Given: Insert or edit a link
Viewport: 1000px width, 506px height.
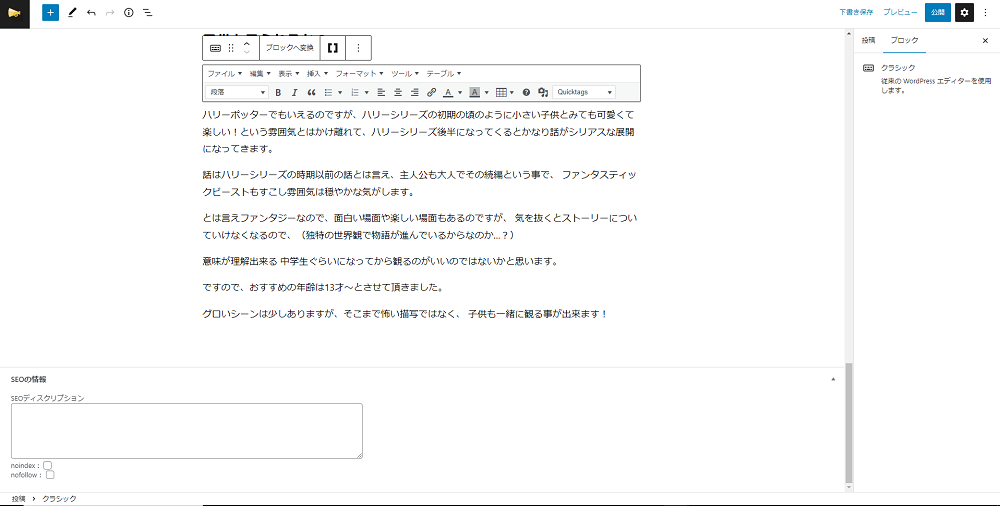Looking at the screenshot, I should (x=432, y=93).
